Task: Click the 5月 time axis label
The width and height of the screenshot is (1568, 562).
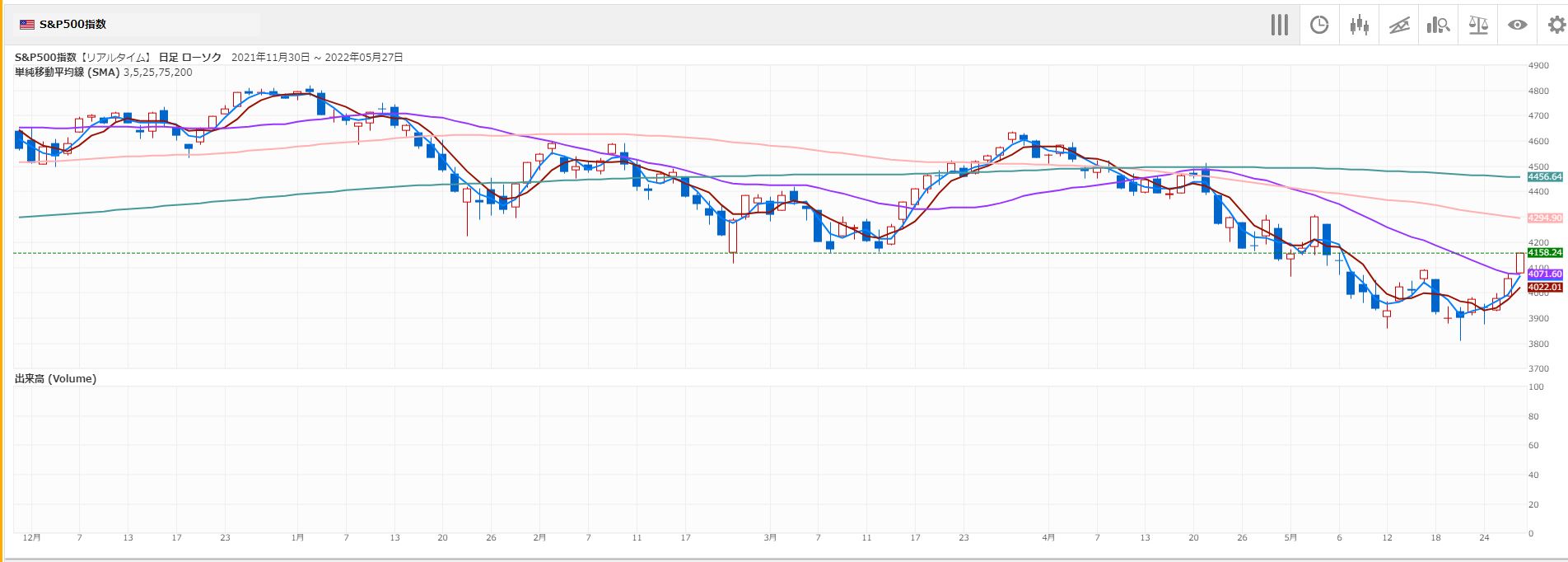Action: (1290, 537)
